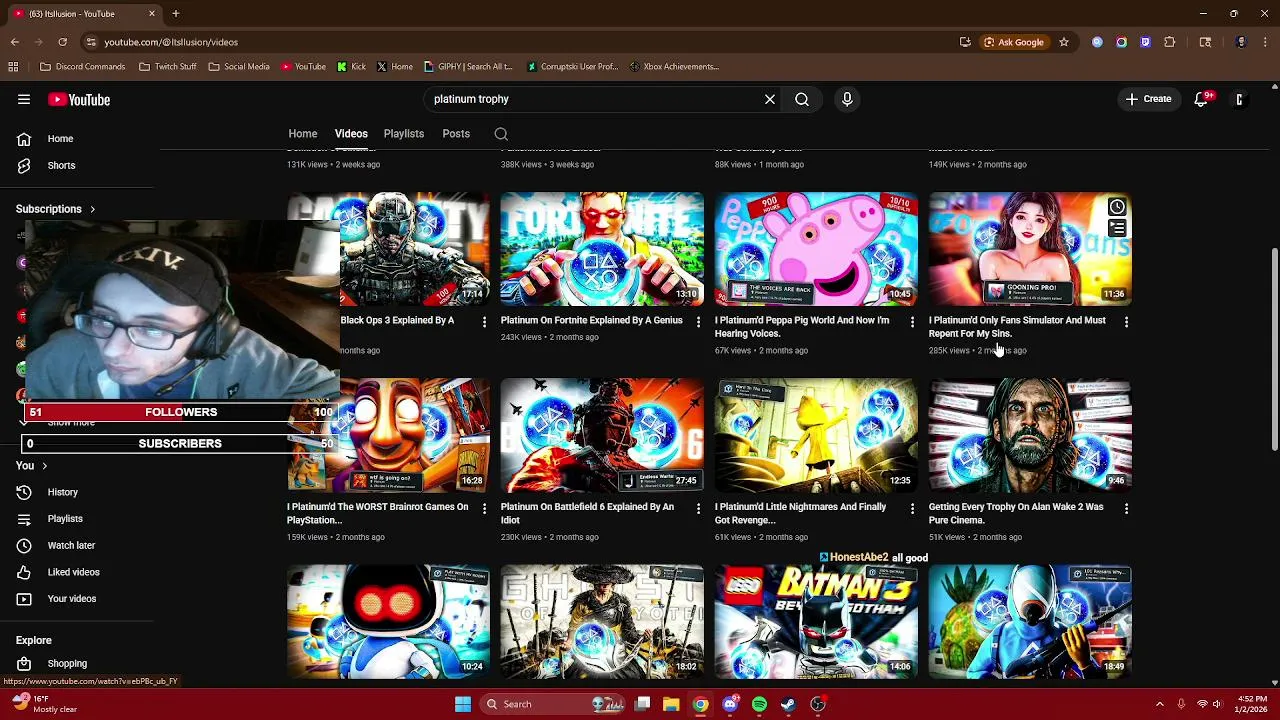Open sidebar Playlists entry
The height and width of the screenshot is (720, 1280).
pyautogui.click(x=65, y=519)
